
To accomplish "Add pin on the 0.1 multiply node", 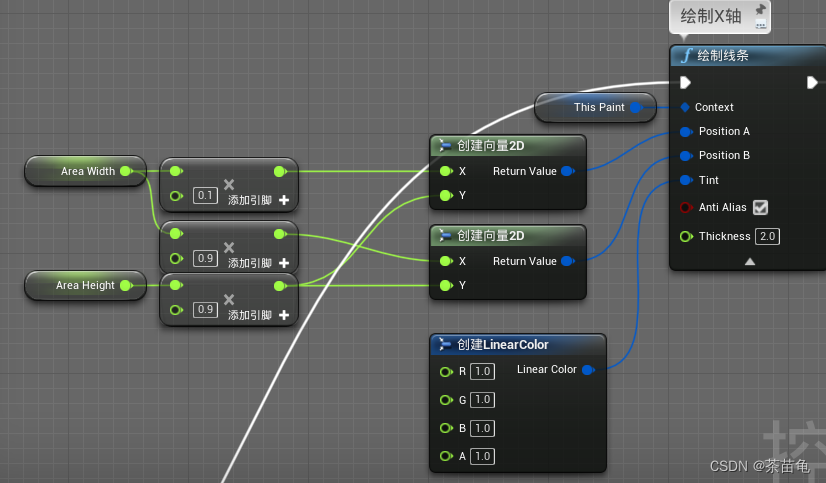I will 284,200.
